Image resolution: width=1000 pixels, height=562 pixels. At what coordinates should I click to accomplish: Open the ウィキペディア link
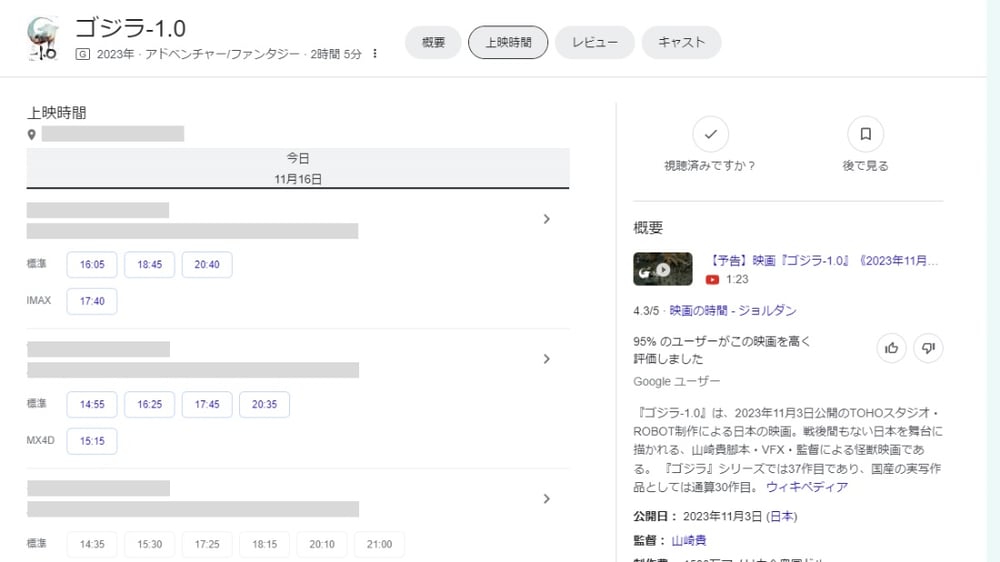tap(807, 487)
